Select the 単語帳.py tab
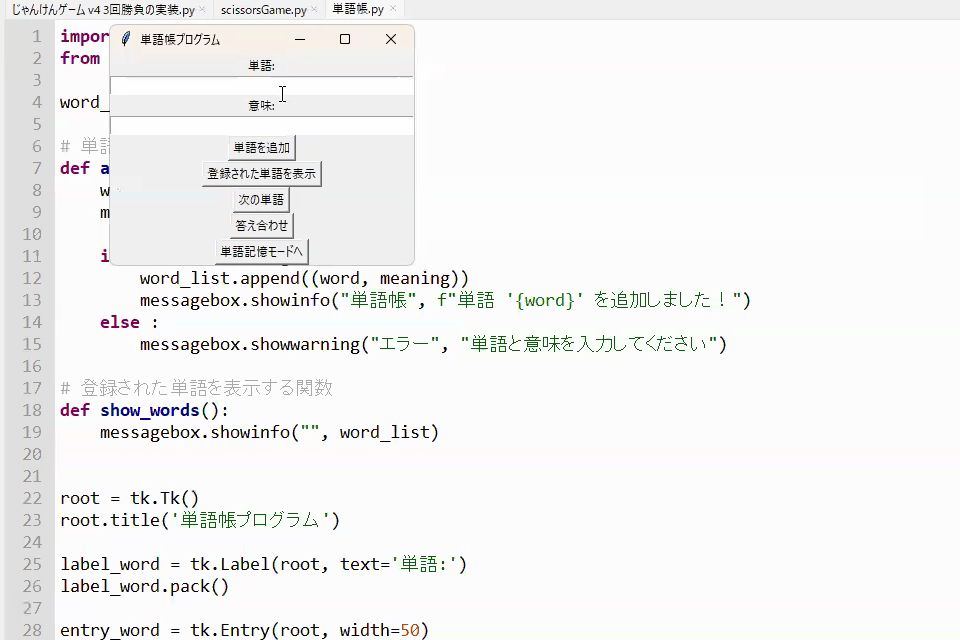 (358, 9)
